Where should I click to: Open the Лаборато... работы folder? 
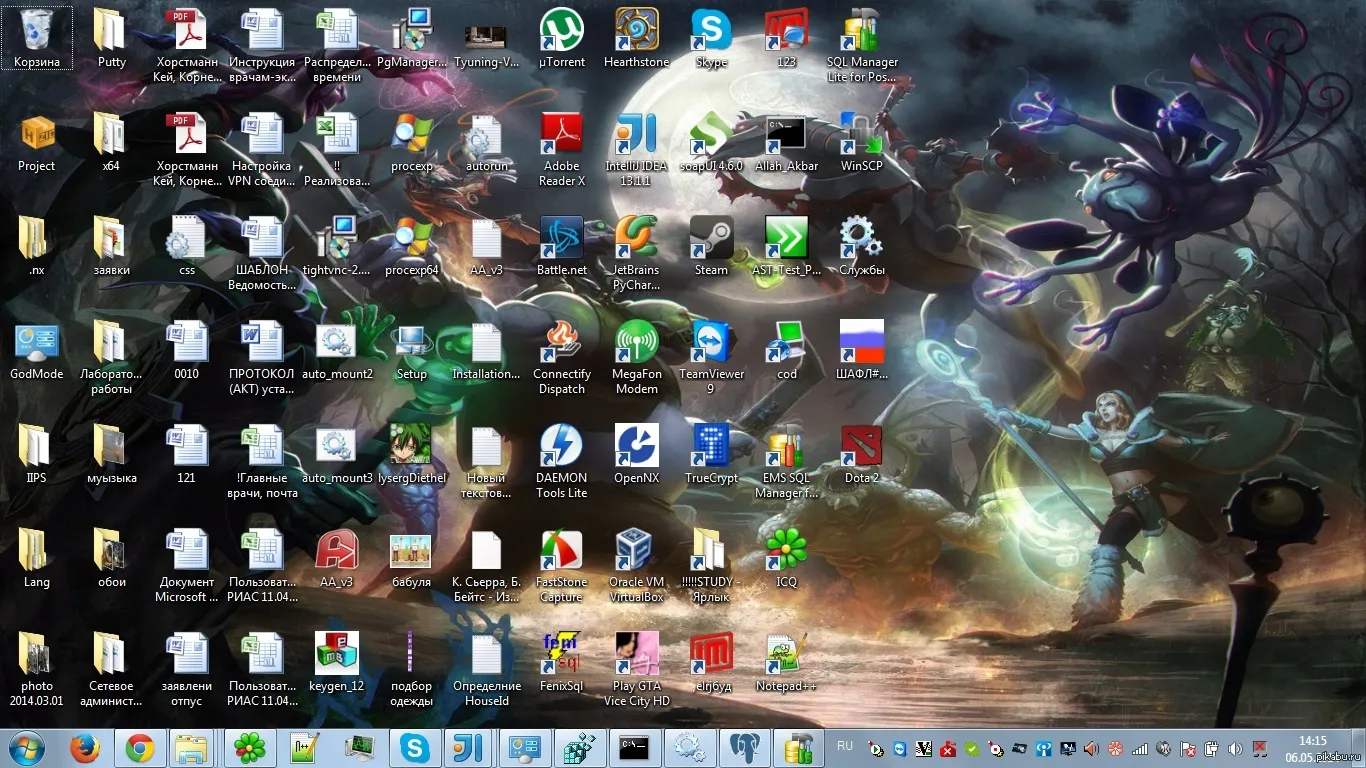pyautogui.click(x=112, y=358)
